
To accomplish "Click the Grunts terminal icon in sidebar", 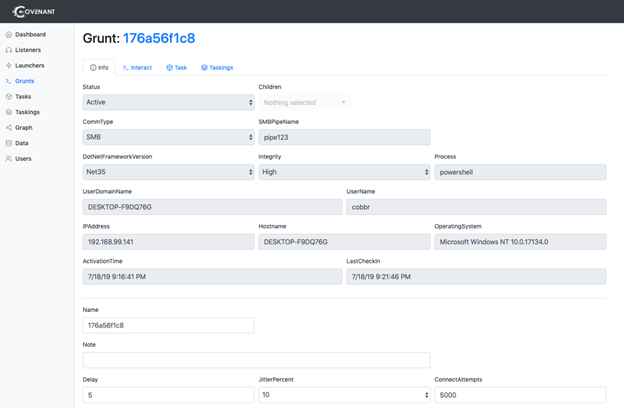I will [x=9, y=81].
